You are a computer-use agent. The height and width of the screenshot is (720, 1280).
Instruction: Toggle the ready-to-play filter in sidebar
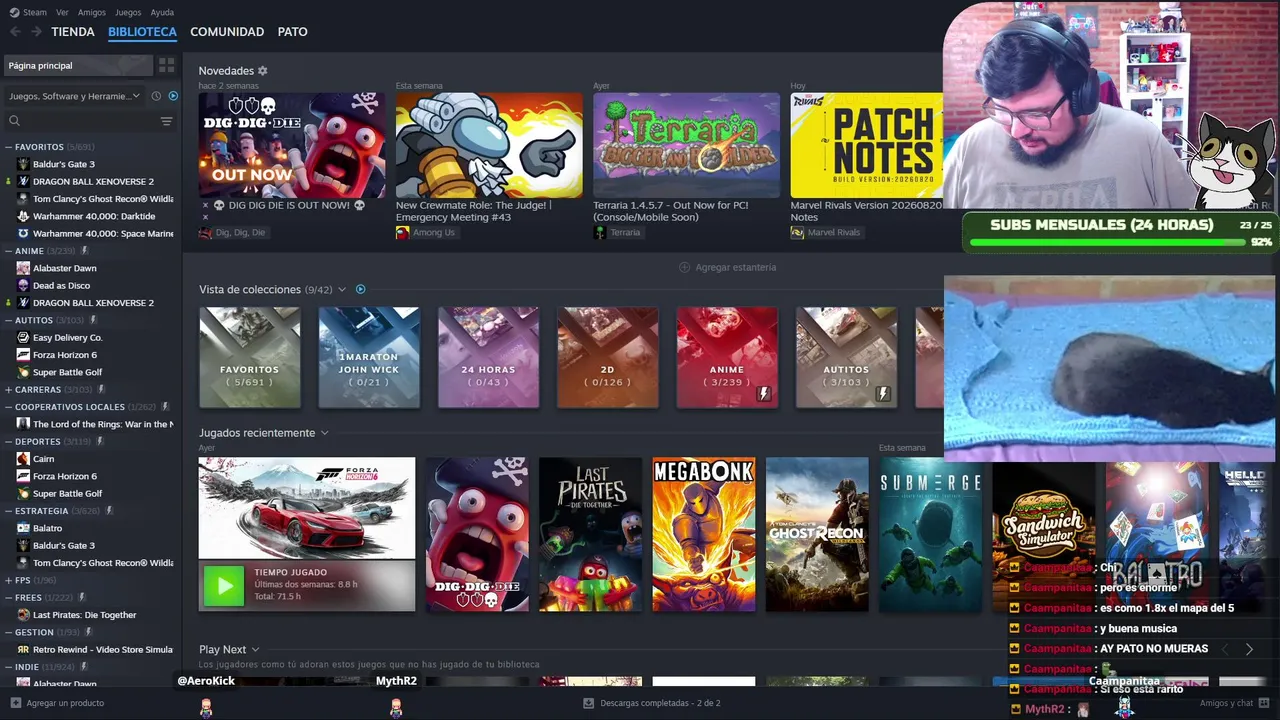click(173, 96)
